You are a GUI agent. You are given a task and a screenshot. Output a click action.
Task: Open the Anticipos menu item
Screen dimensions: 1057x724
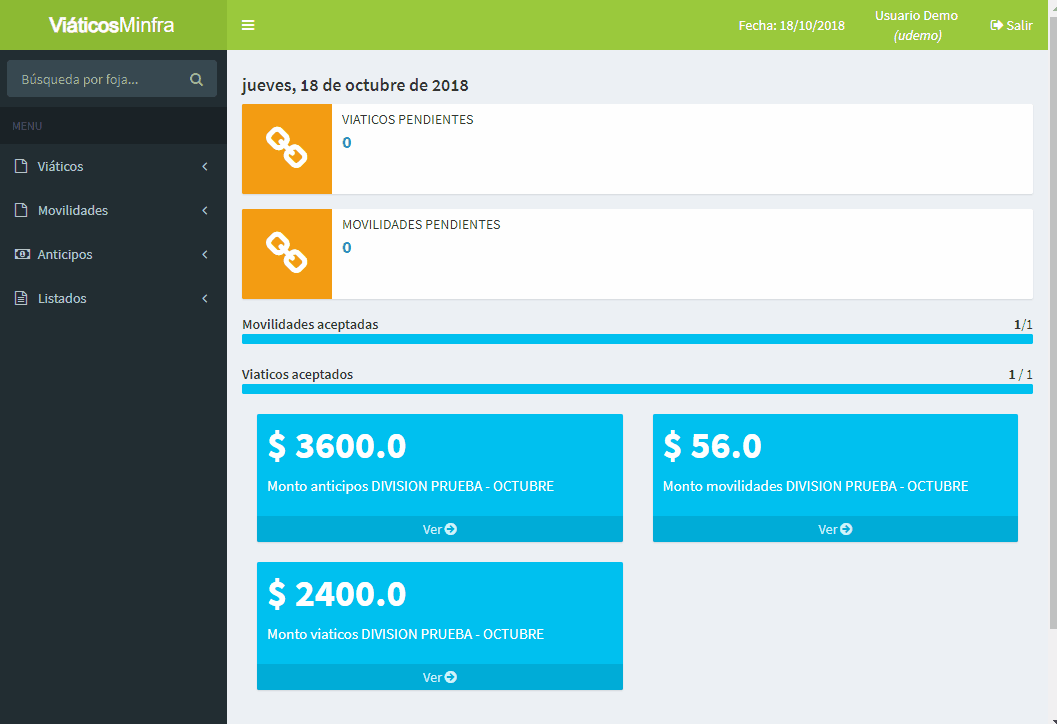[65, 255]
